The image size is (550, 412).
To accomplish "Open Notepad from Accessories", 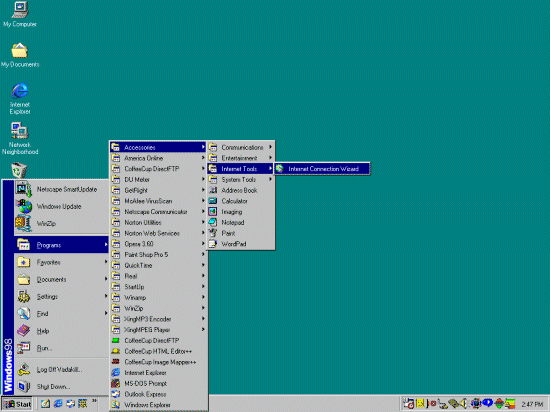I will pos(241,222).
